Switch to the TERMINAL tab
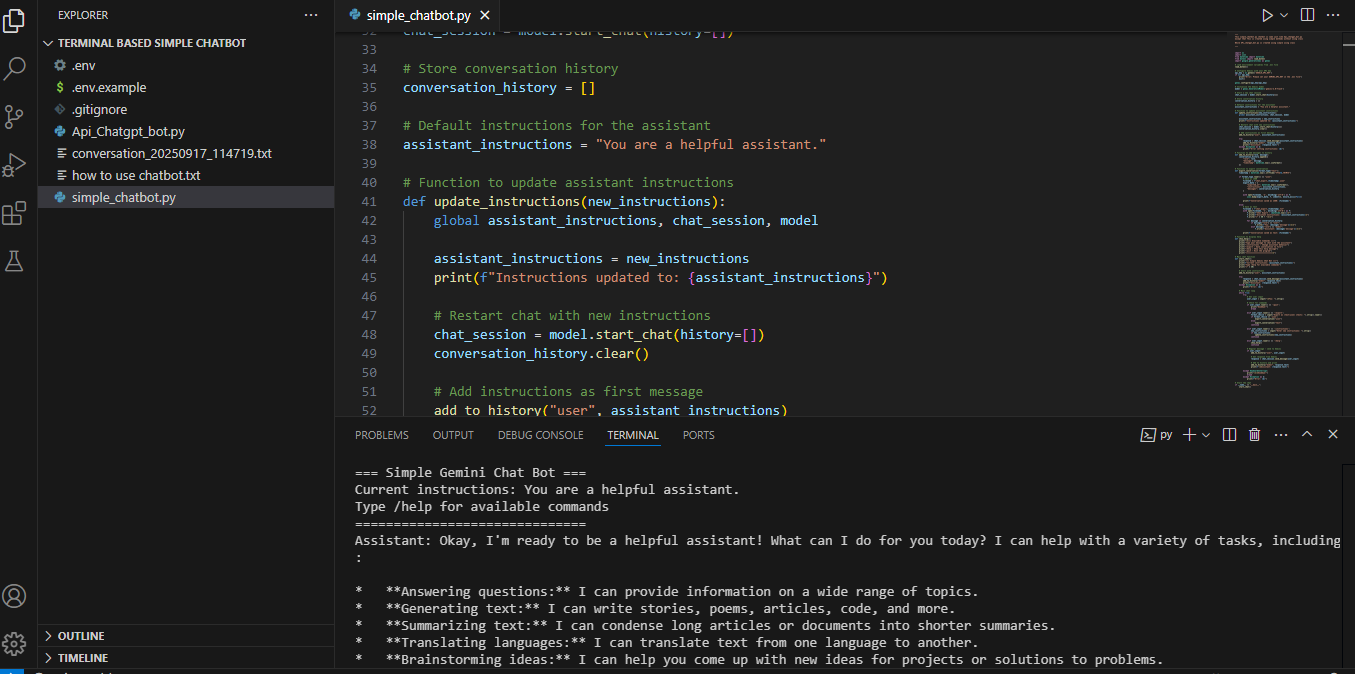This screenshot has height=674, width=1355. [x=633, y=435]
